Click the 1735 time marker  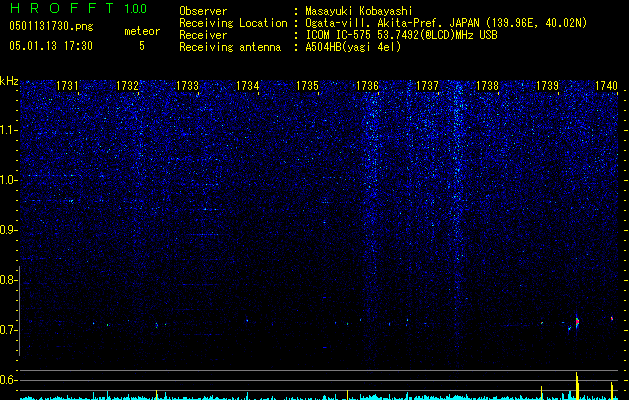[x=307, y=85]
